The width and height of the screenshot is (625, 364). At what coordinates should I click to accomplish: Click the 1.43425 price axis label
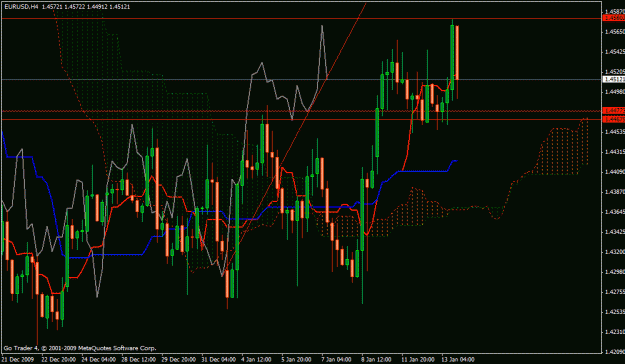(614, 232)
